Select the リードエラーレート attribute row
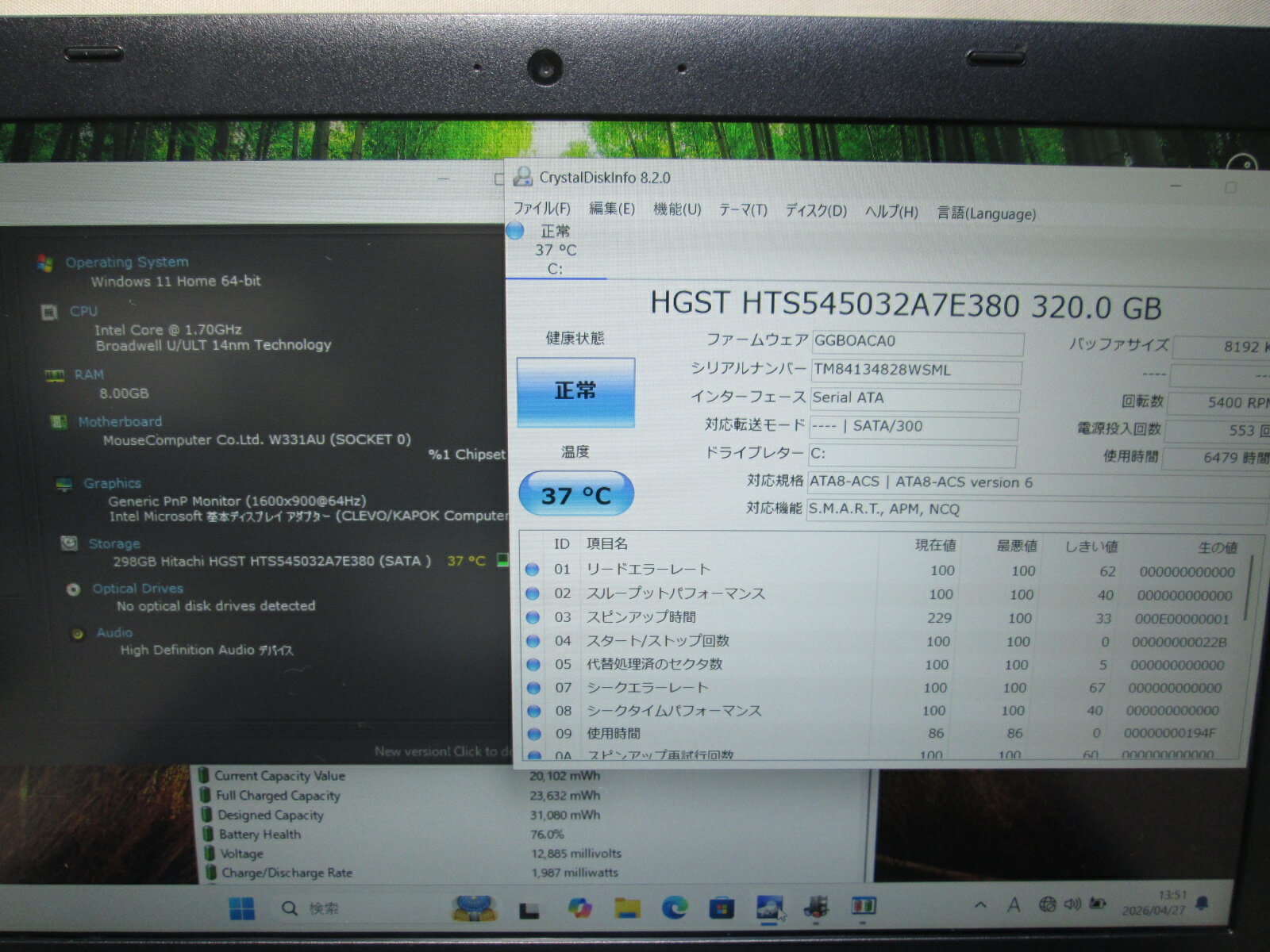The image size is (1270, 952). click(881, 570)
